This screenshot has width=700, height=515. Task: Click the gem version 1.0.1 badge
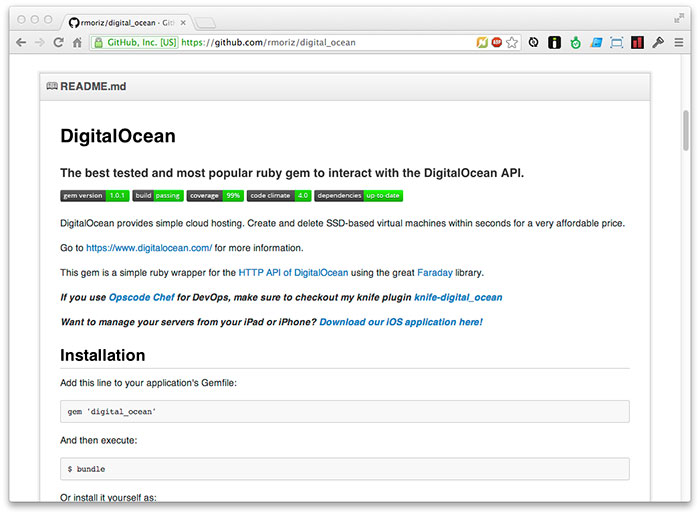coord(95,195)
